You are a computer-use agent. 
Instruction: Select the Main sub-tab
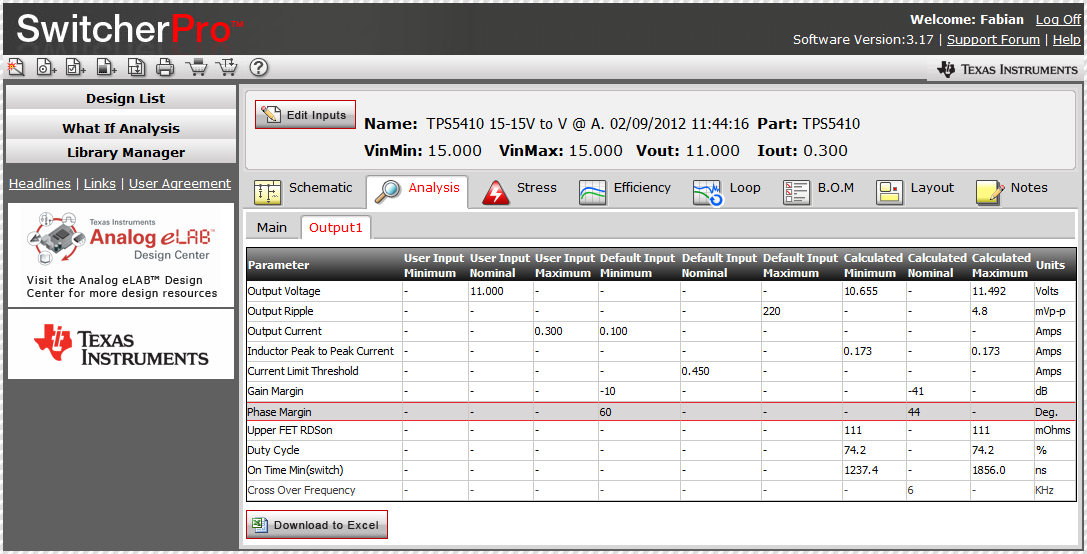[272, 227]
